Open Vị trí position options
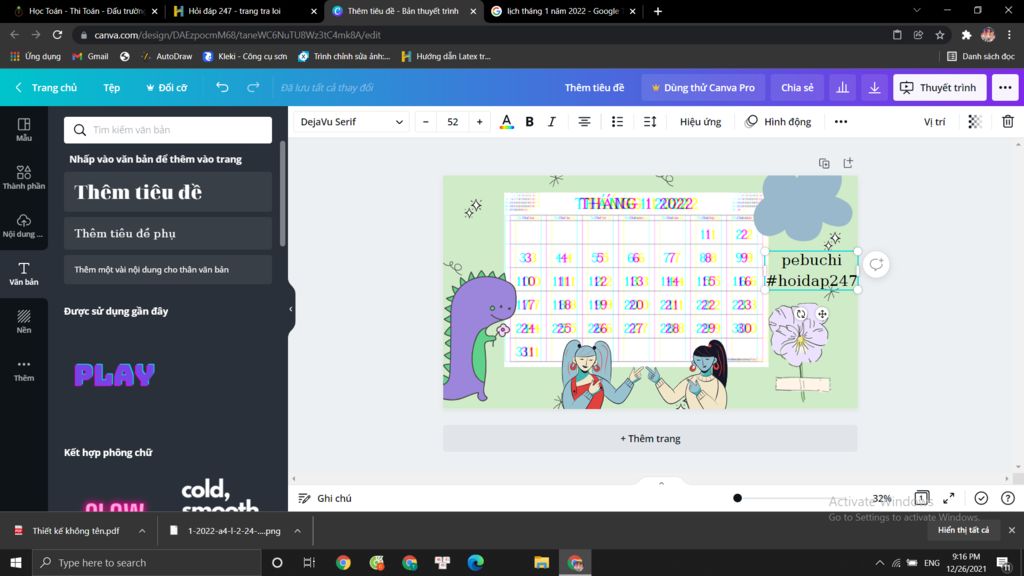The image size is (1024, 576). click(935, 122)
